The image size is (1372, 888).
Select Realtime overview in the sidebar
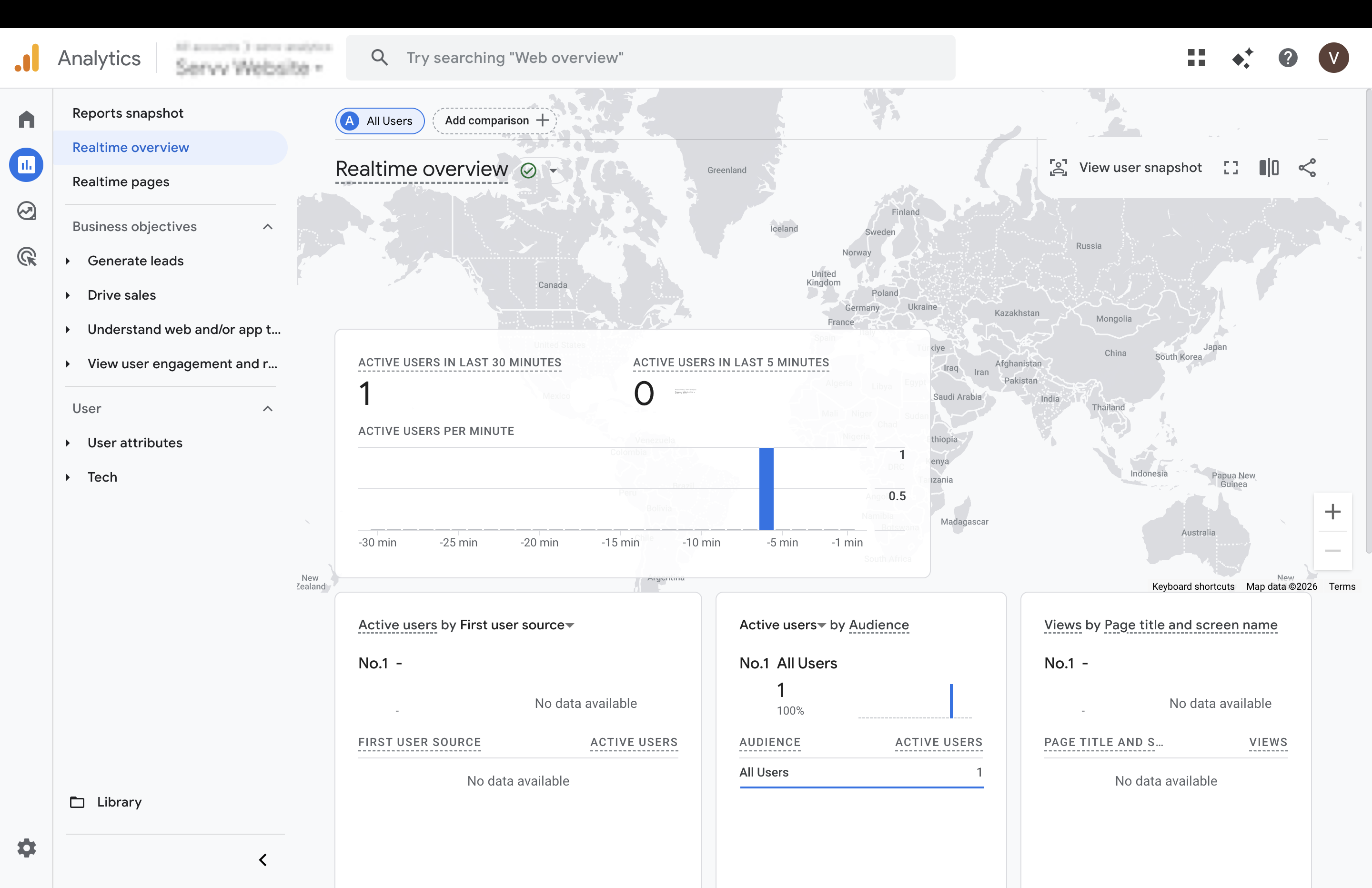pos(171,148)
